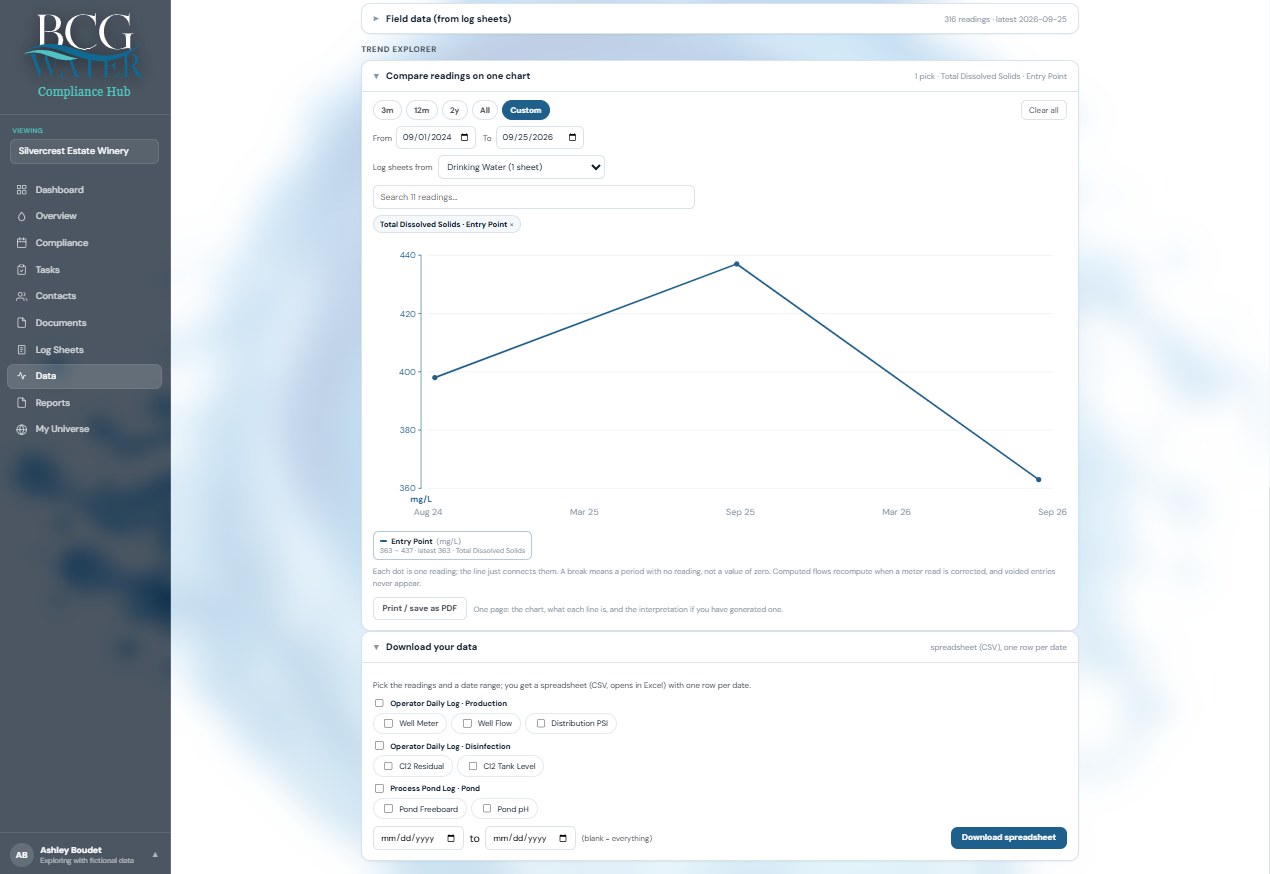The height and width of the screenshot is (874, 1270).
Task: Go to Log Sheets in sidebar
Action: tap(84, 350)
